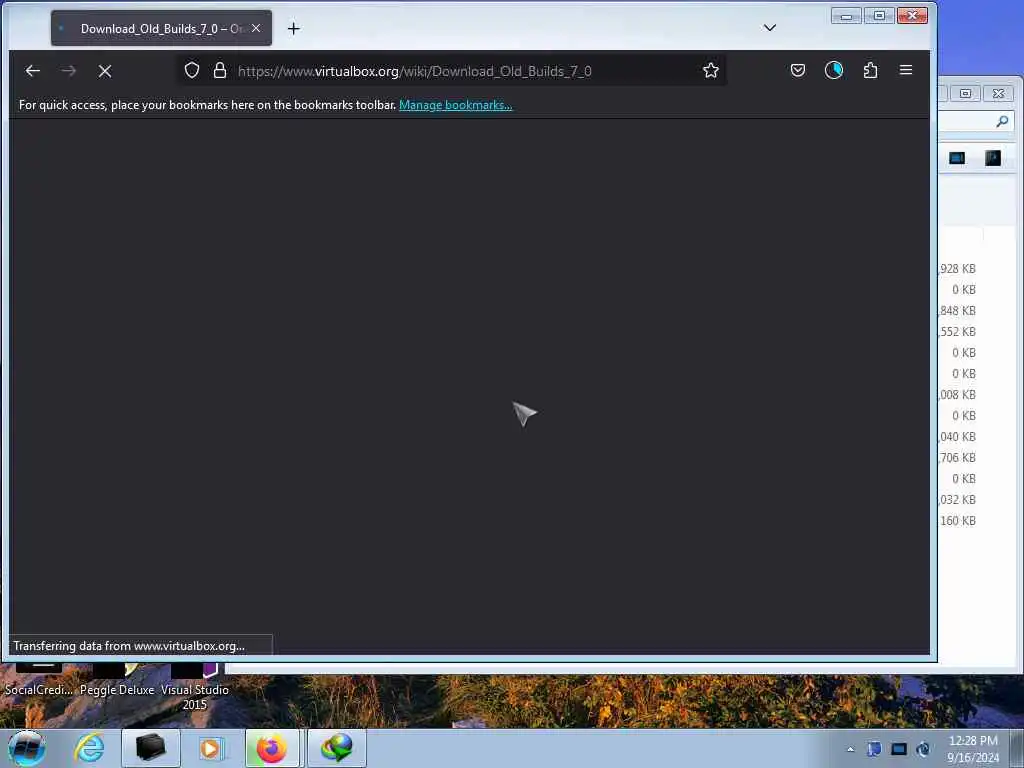Maximize the background Explorer window

[965, 93]
